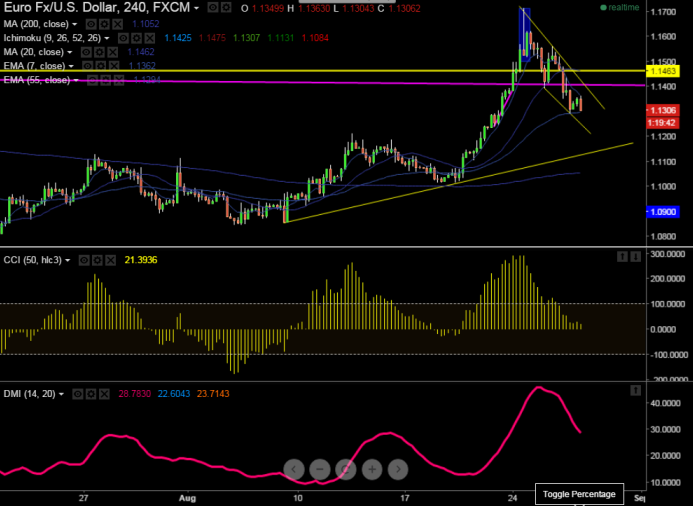Open settings for MA (200, close)

(x=104, y=24)
